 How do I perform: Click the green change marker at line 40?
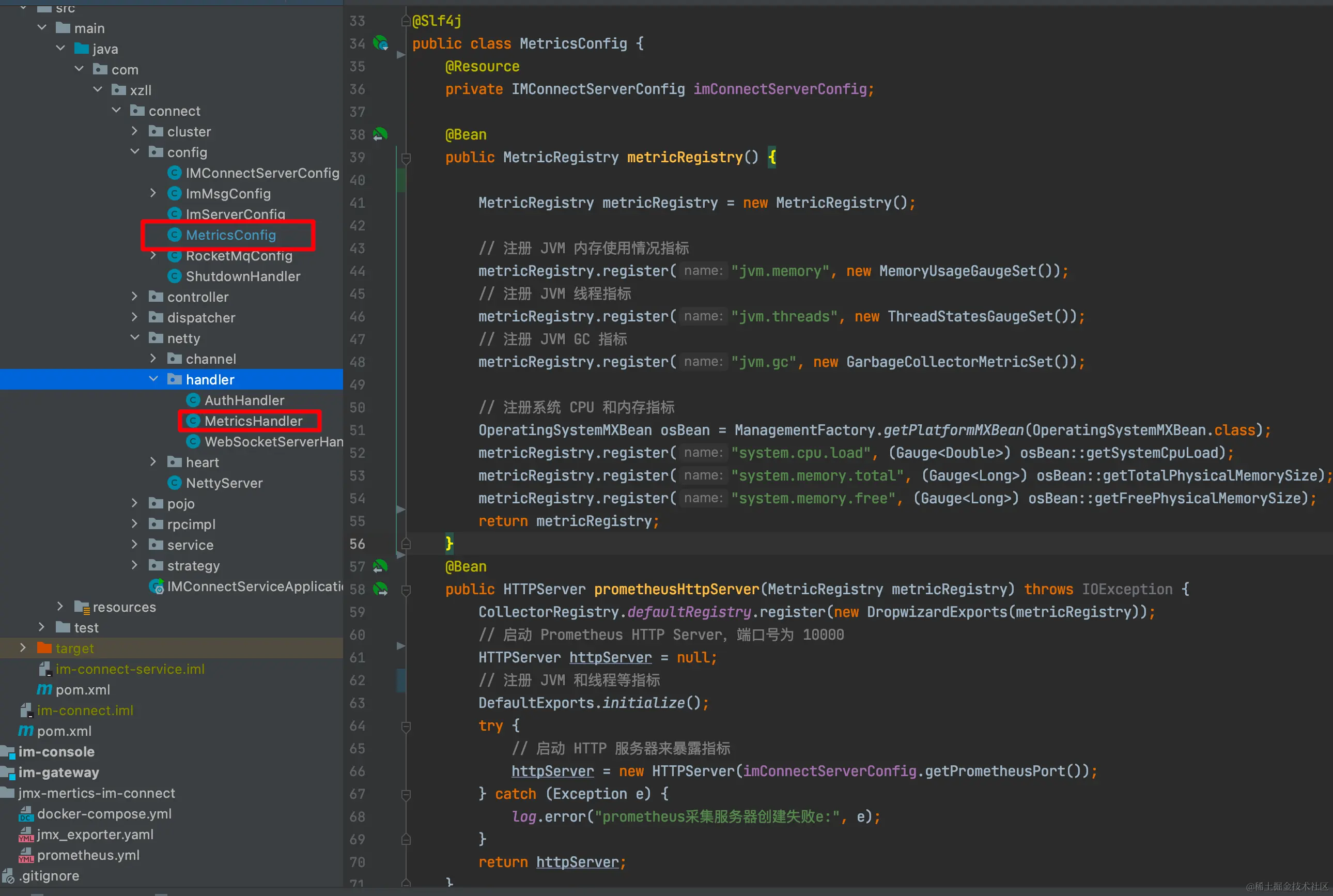(x=401, y=180)
